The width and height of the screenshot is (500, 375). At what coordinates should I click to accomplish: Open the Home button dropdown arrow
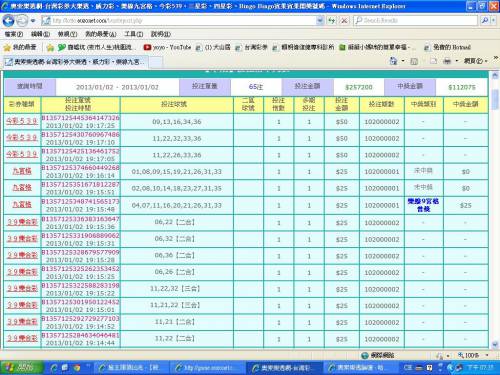[403, 61]
